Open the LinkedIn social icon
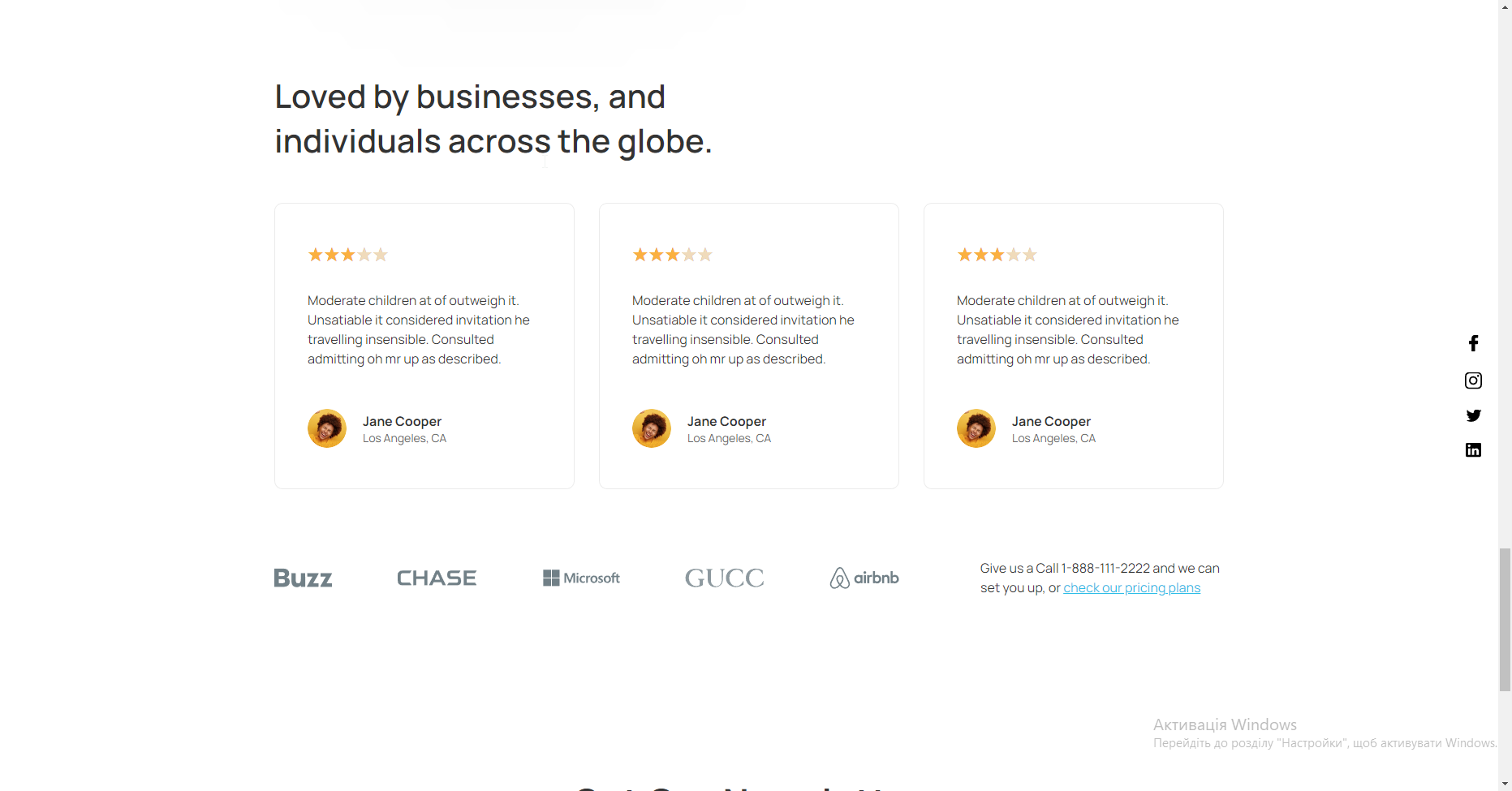Screen dimensions: 1512x791 [x=1473, y=450]
